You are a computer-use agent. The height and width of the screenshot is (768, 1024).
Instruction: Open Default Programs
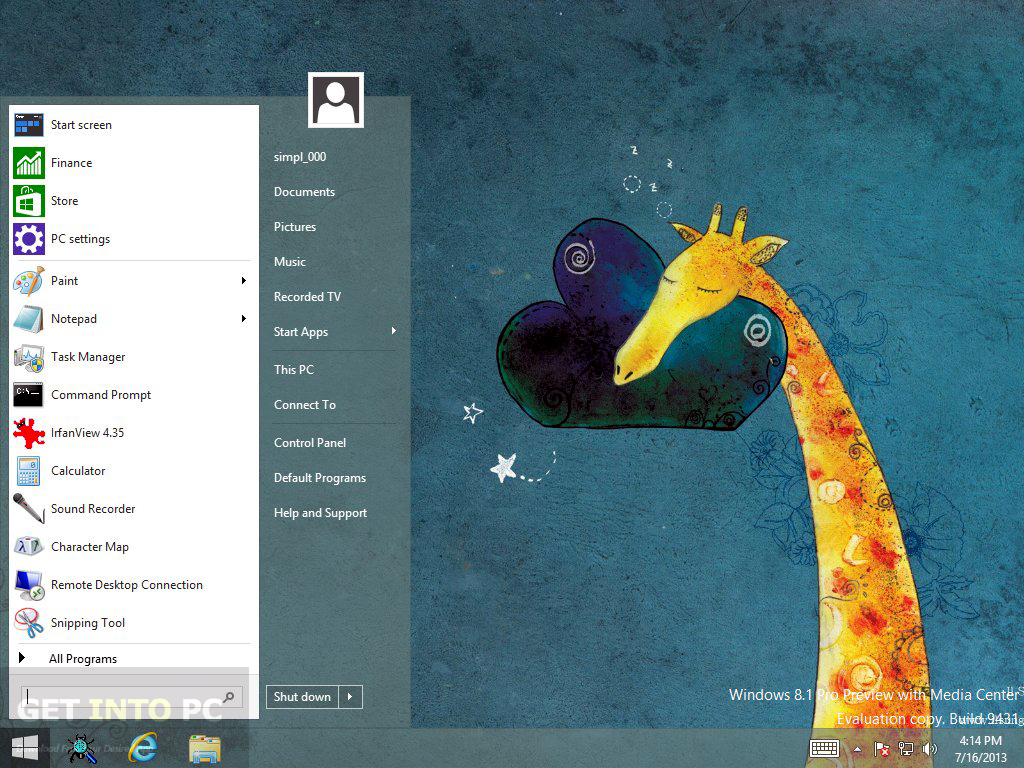pos(319,478)
